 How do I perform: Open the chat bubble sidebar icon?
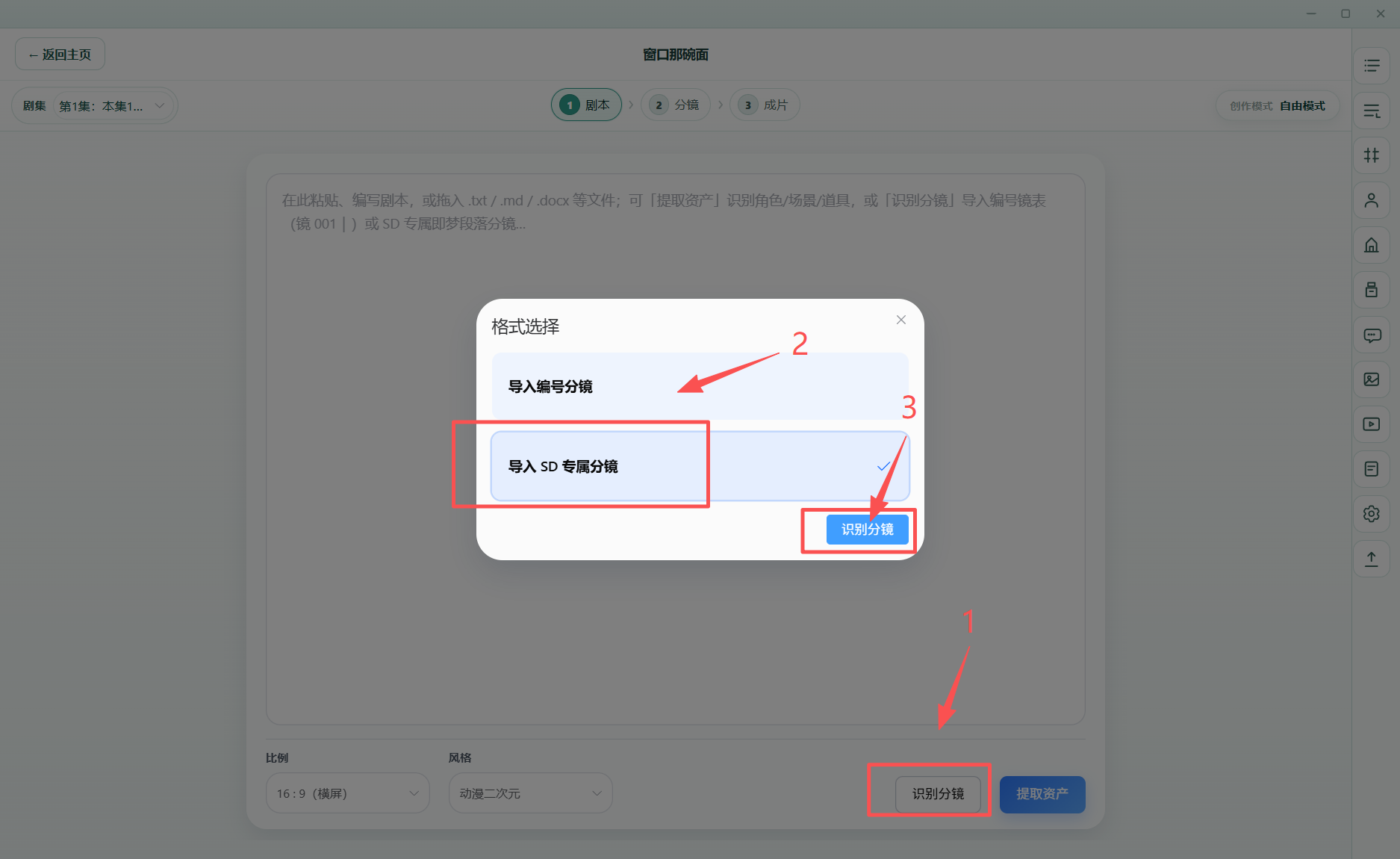pyautogui.click(x=1372, y=335)
